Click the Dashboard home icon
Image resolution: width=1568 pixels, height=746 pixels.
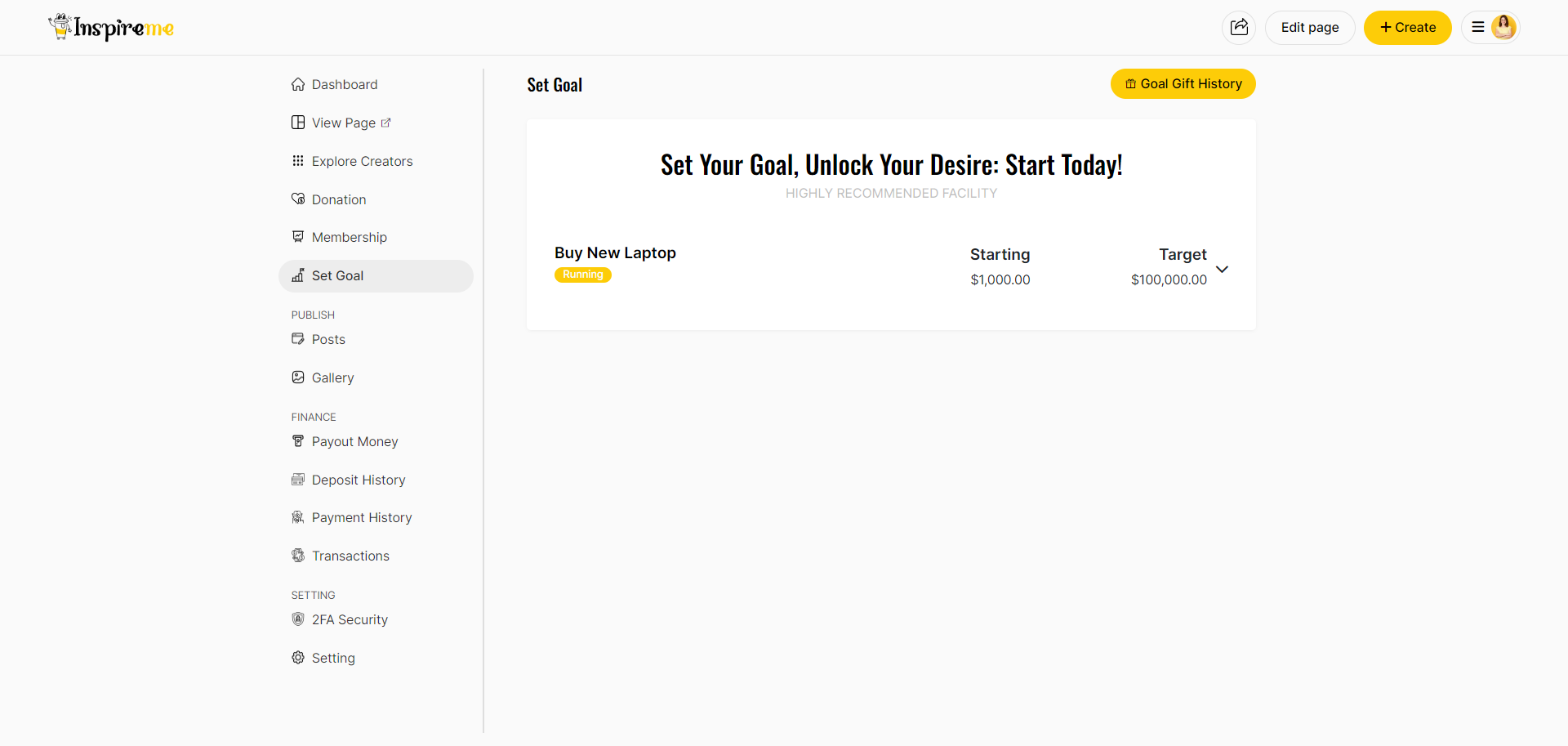(x=298, y=84)
